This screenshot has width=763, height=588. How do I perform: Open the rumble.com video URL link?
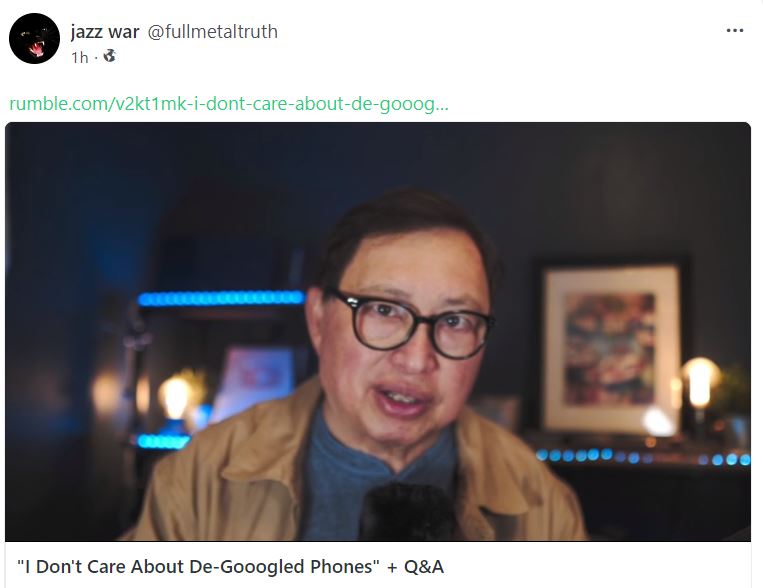tap(229, 104)
